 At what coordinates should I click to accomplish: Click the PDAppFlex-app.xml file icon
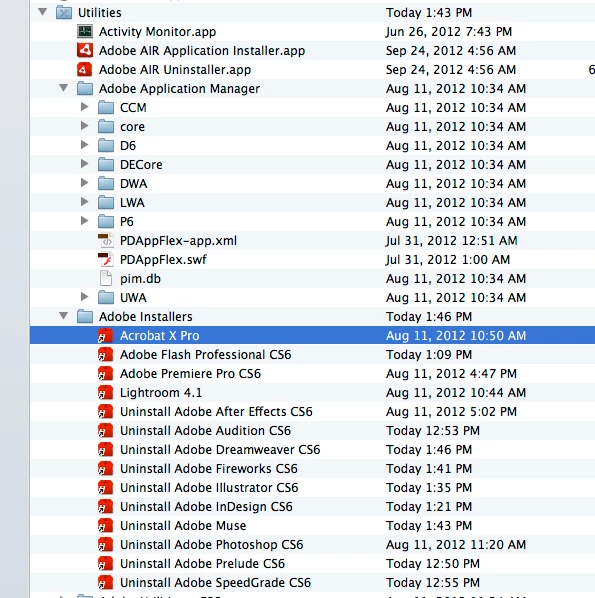[x=106, y=241]
